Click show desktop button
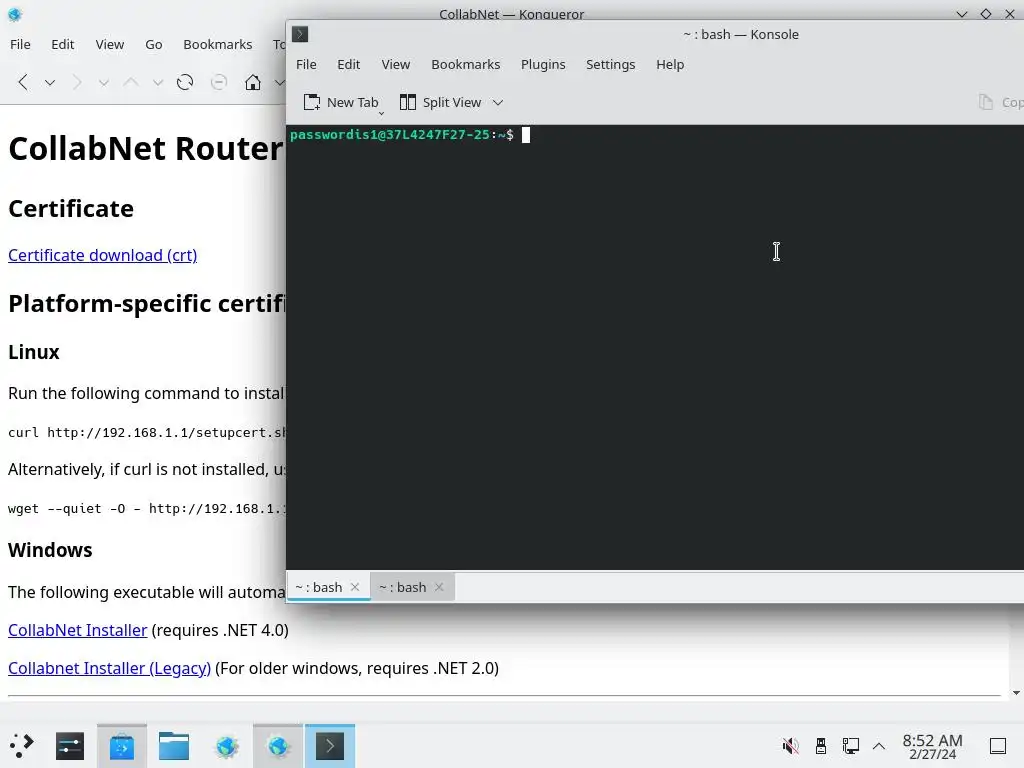The image size is (1024, 768). point(998,746)
